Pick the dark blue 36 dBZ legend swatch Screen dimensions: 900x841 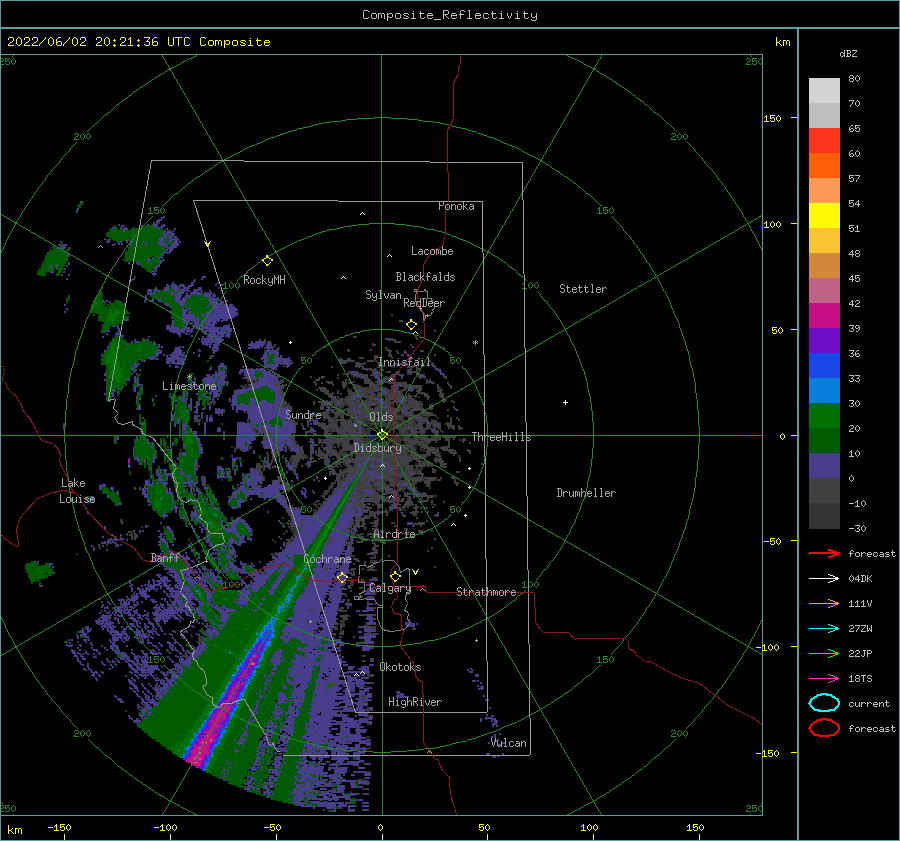point(824,366)
